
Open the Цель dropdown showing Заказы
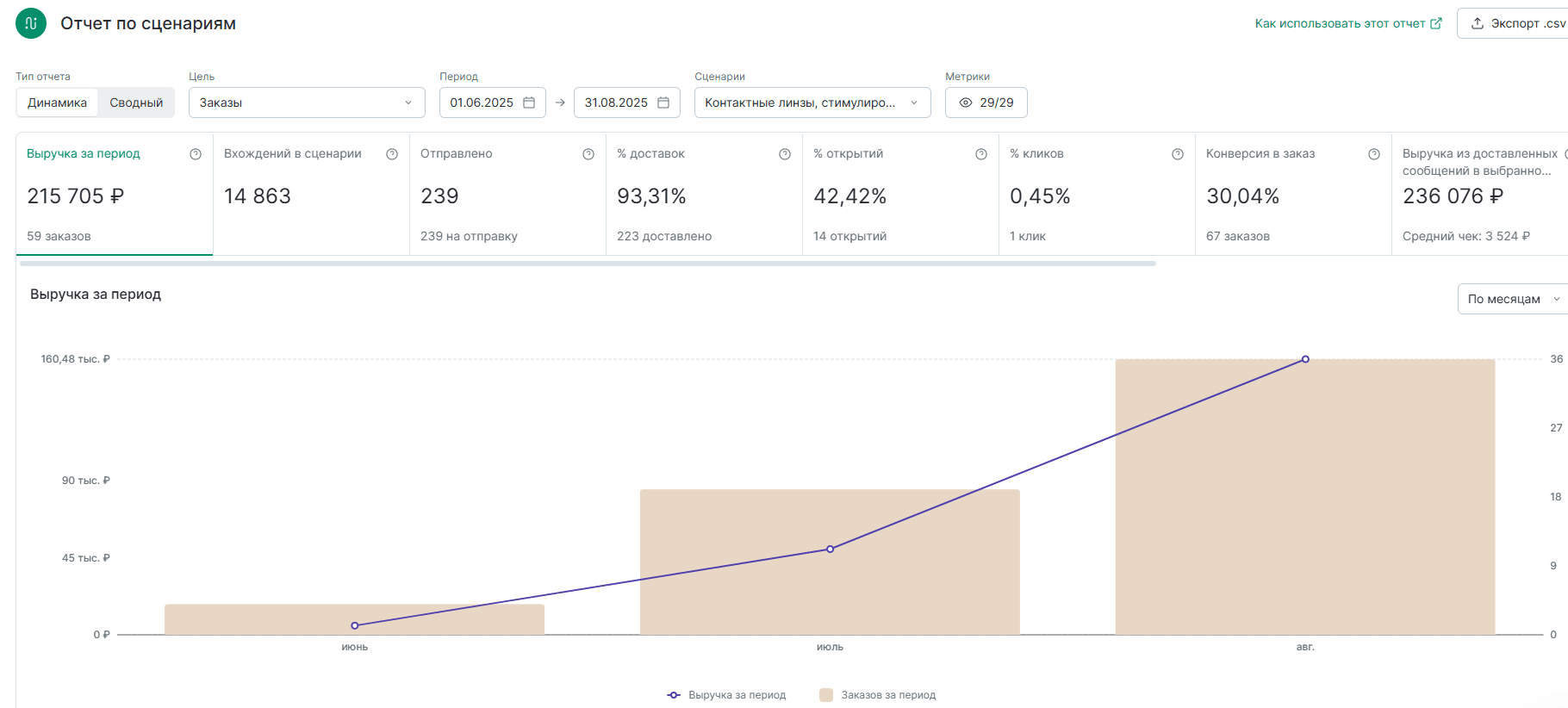pyautogui.click(x=307, y=102)
